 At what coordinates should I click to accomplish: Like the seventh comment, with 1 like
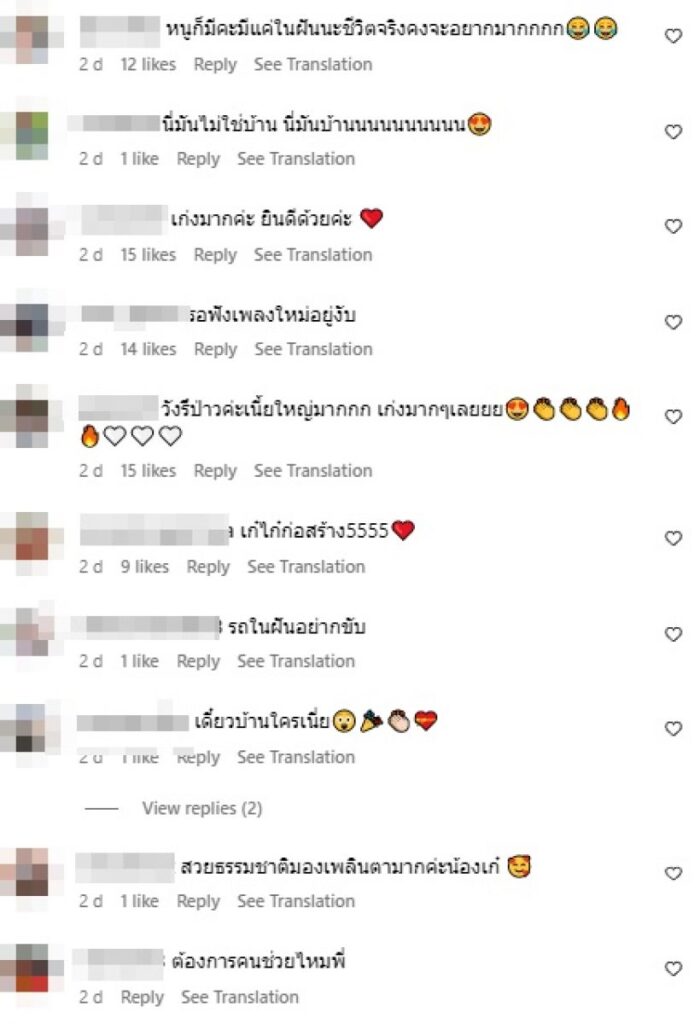coord(673,635)
